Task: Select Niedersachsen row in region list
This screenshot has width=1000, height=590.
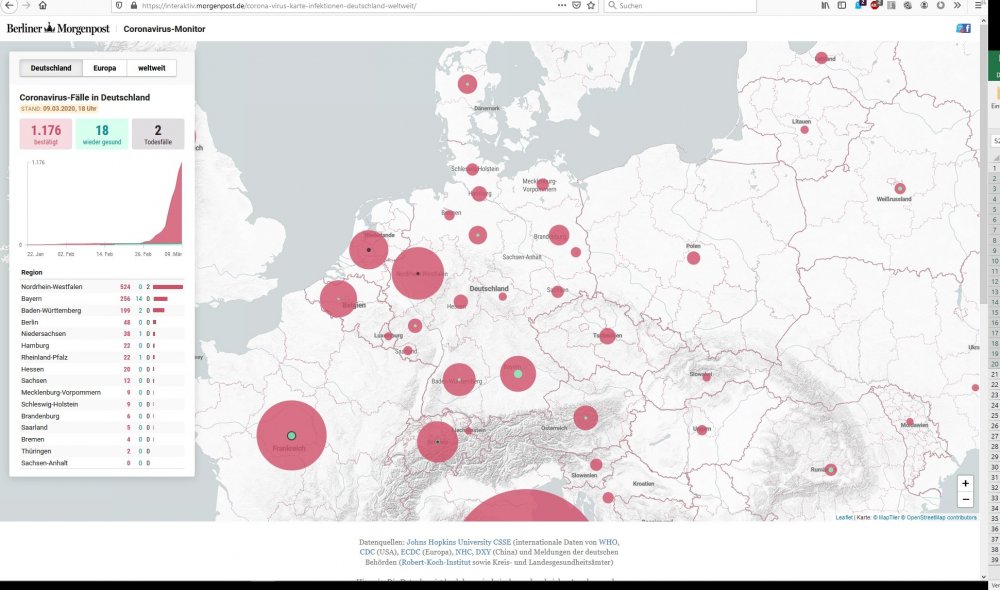Action: tap(102, 334)
